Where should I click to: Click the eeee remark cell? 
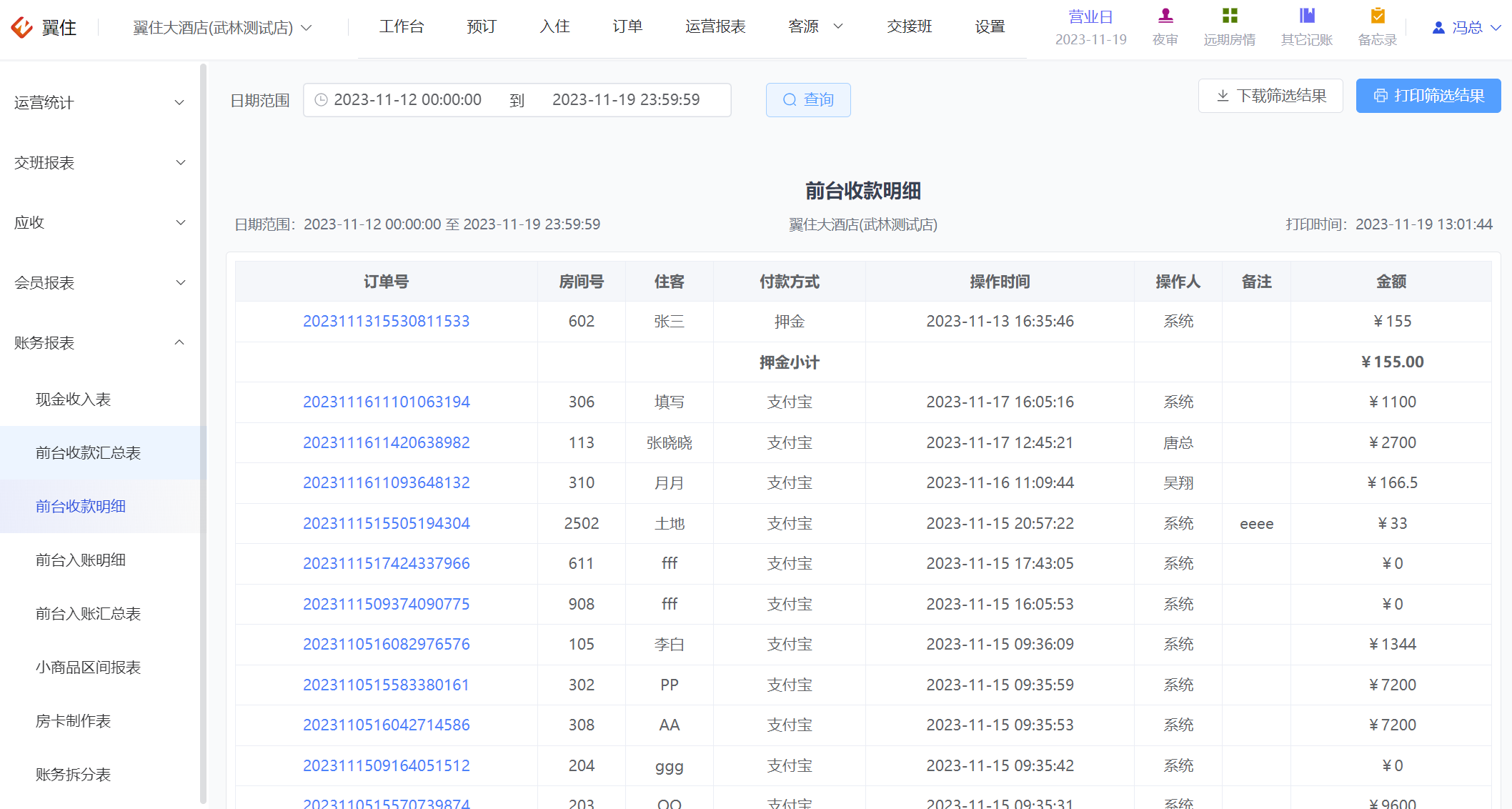(x=1257, y=524)
